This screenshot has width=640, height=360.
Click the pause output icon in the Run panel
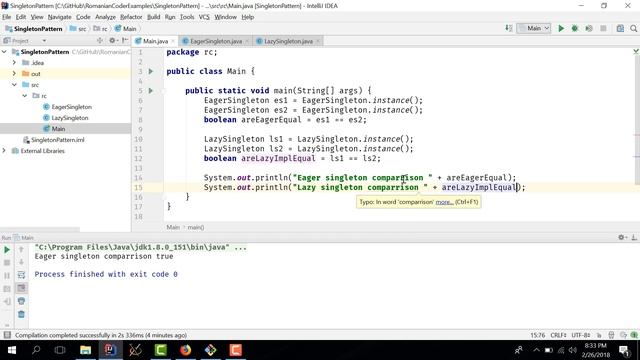pos(7,276)
